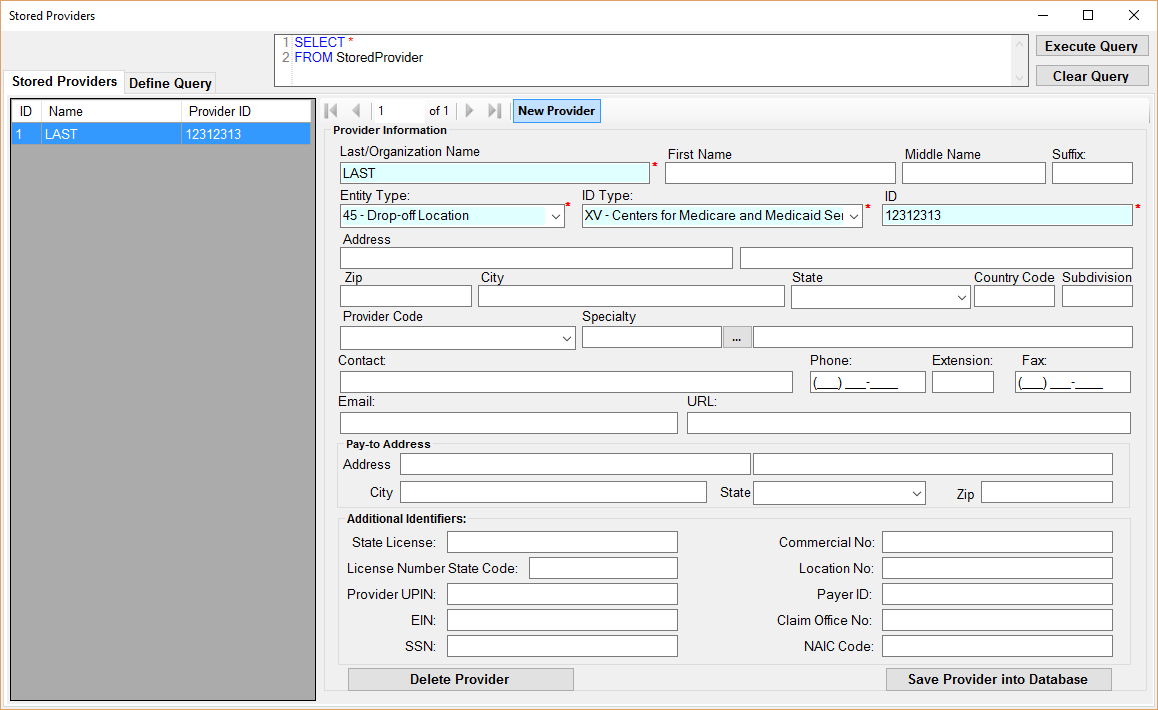1158x710 pixels.
Task: Go to the first record navigation arrow
Action: point(332,111)
